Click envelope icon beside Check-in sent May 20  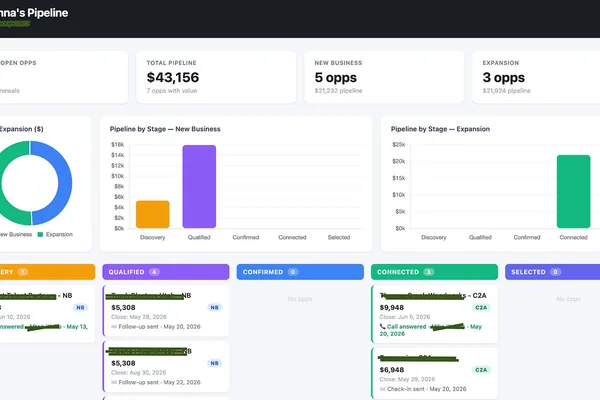pos(382,389)
